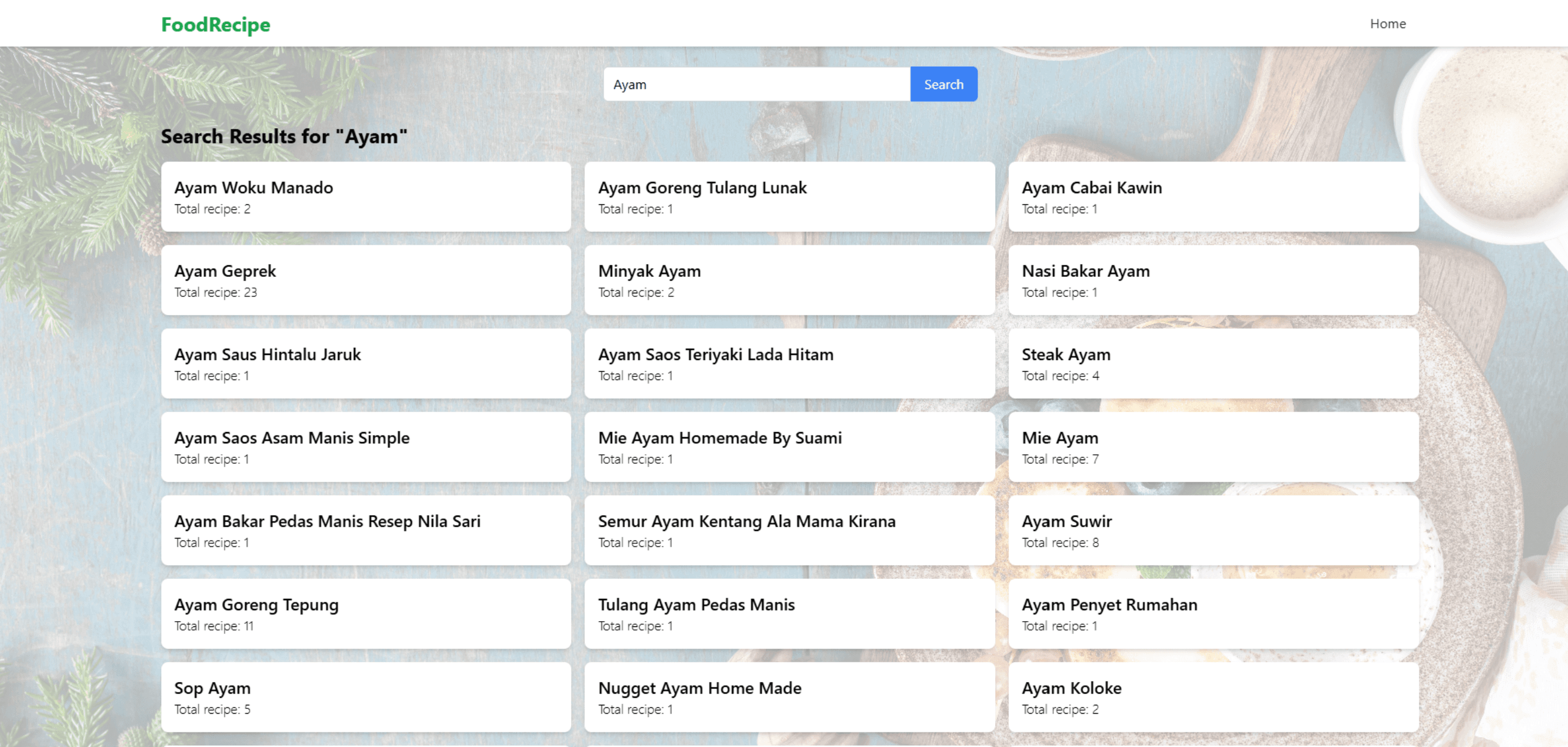Image resolution: width=1568 pixels, height=747 pixels.
Task: Click the Search button
Action: point(943,84)
